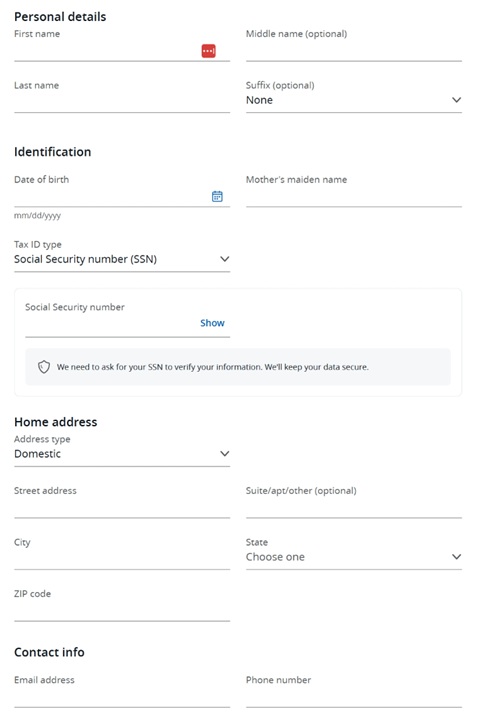The width and height of the screenshot is (479, 725).
Task: Click the red password manager icon
Action: click(209, 51)
